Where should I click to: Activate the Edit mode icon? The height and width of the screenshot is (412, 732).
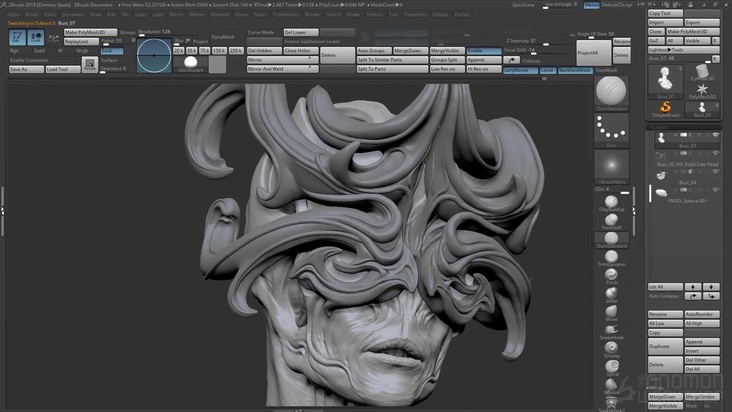[x=17, y=37]
